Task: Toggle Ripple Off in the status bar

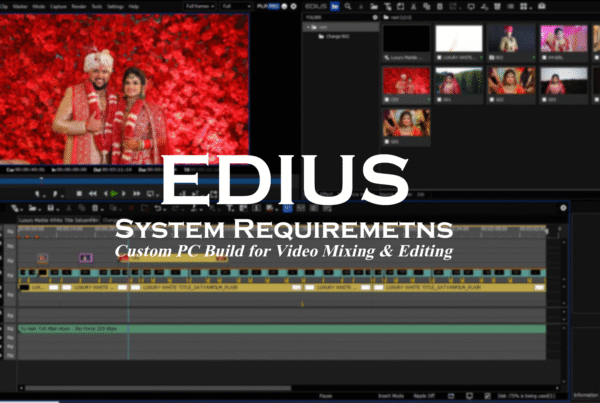Action: (x=424, y=396)
